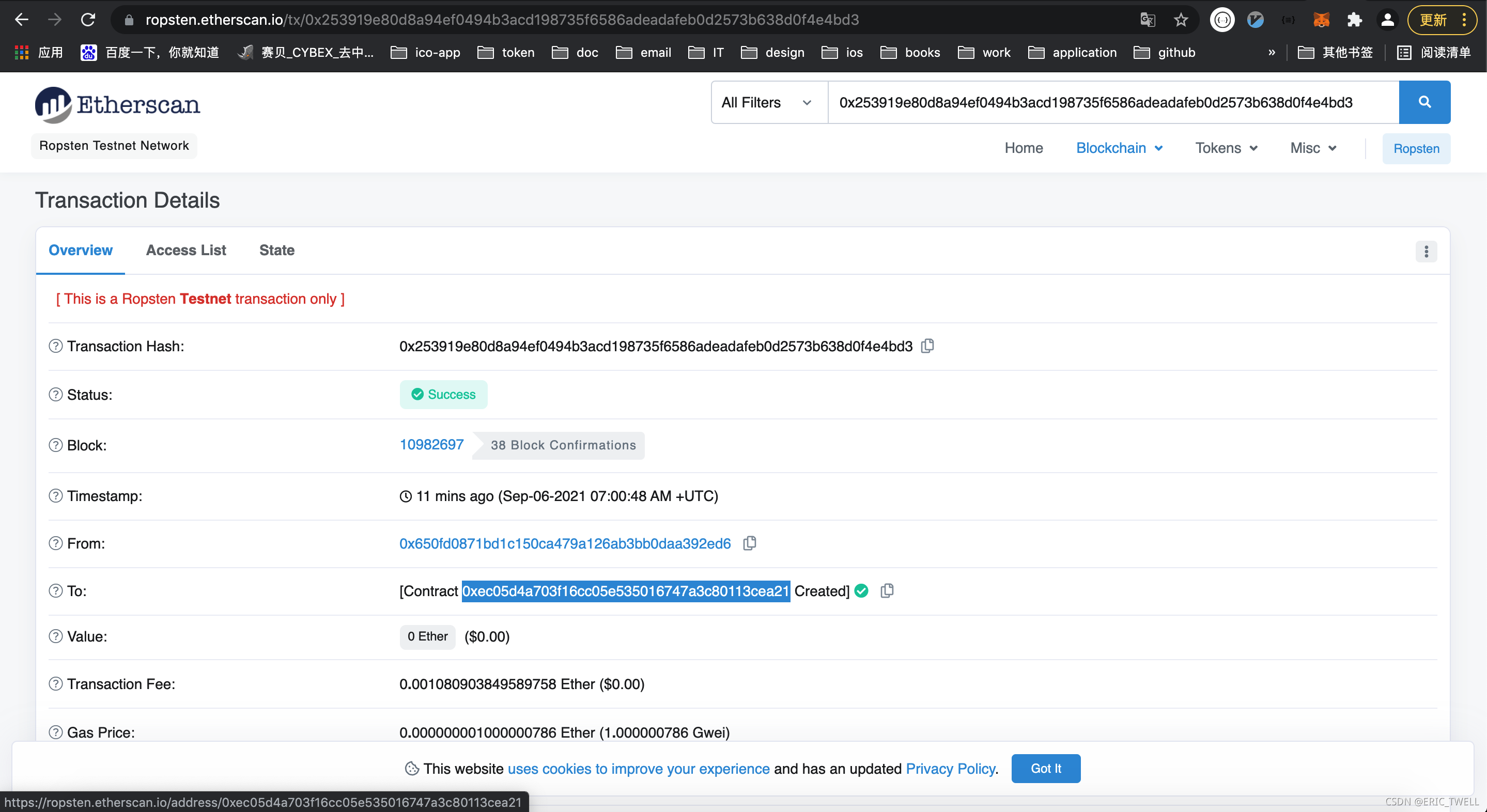Image resolution: width=1487 pixels, height=812 pixels.
Task: Open block 10982697 link
Action: 431,444
